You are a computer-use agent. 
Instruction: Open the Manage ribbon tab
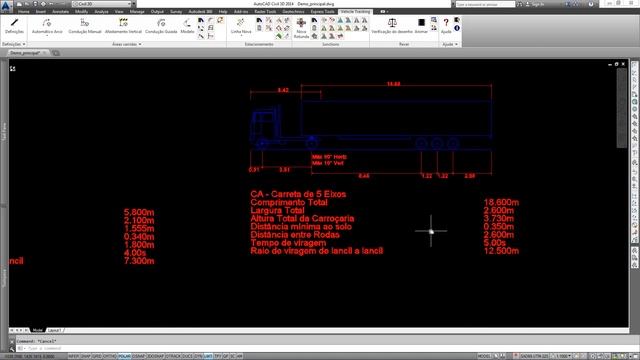pos(137,11)
